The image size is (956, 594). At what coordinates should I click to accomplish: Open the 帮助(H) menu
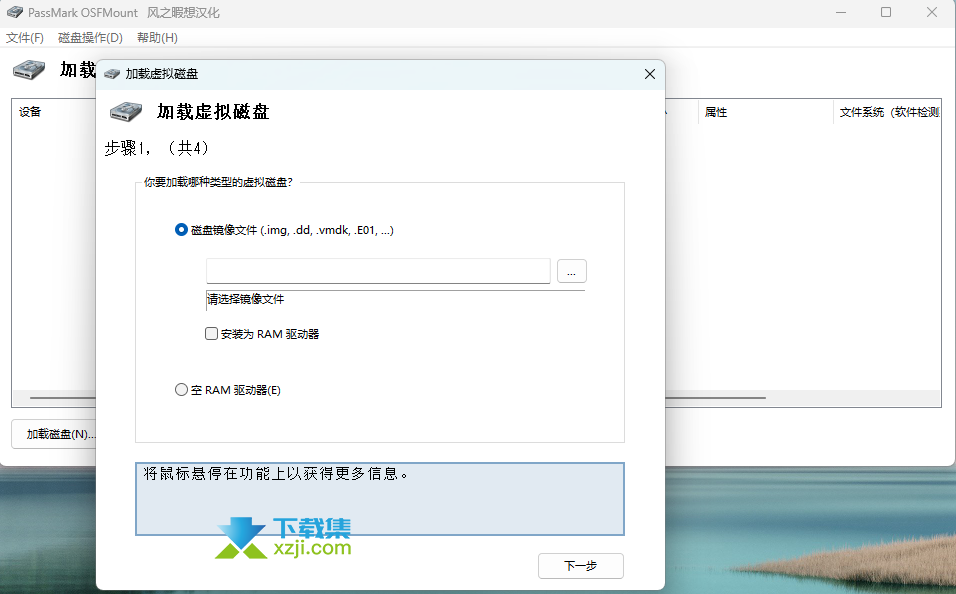tap(157, 38)
